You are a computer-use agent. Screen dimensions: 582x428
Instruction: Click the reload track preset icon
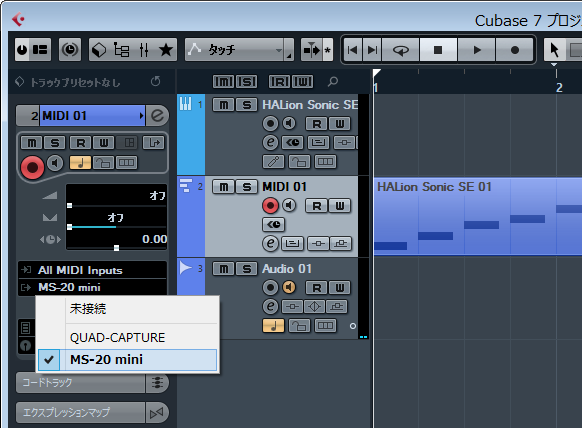tap(156, 81)
